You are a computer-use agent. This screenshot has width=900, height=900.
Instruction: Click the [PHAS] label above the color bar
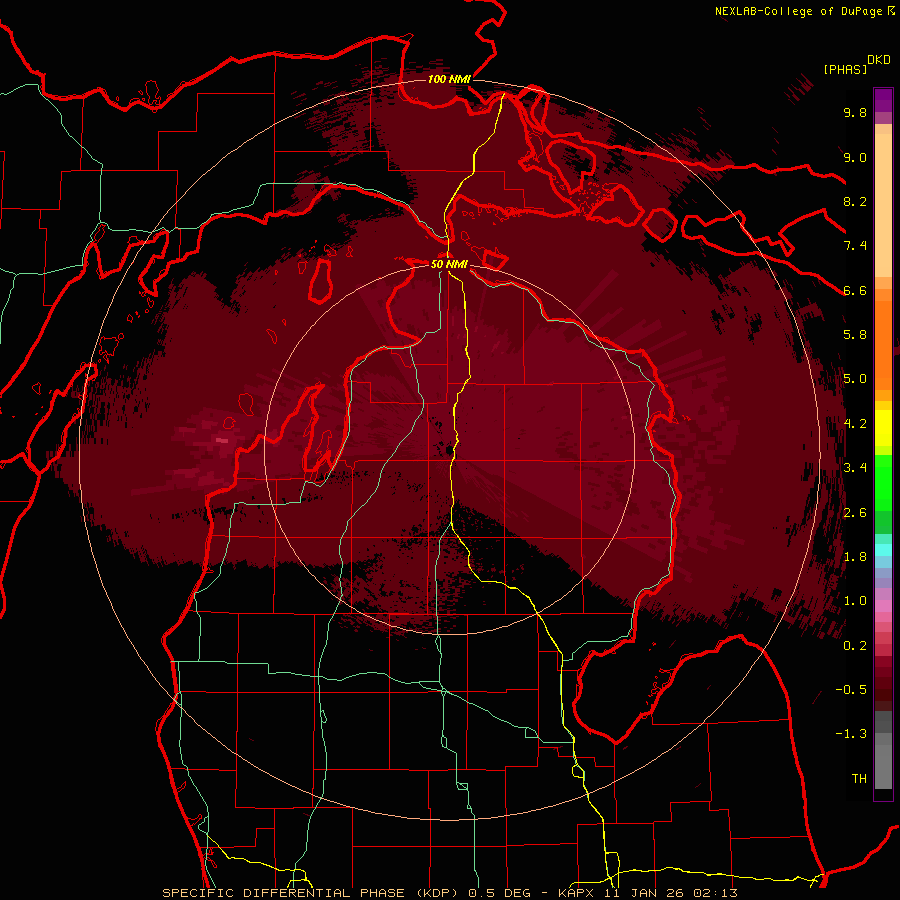845,69
